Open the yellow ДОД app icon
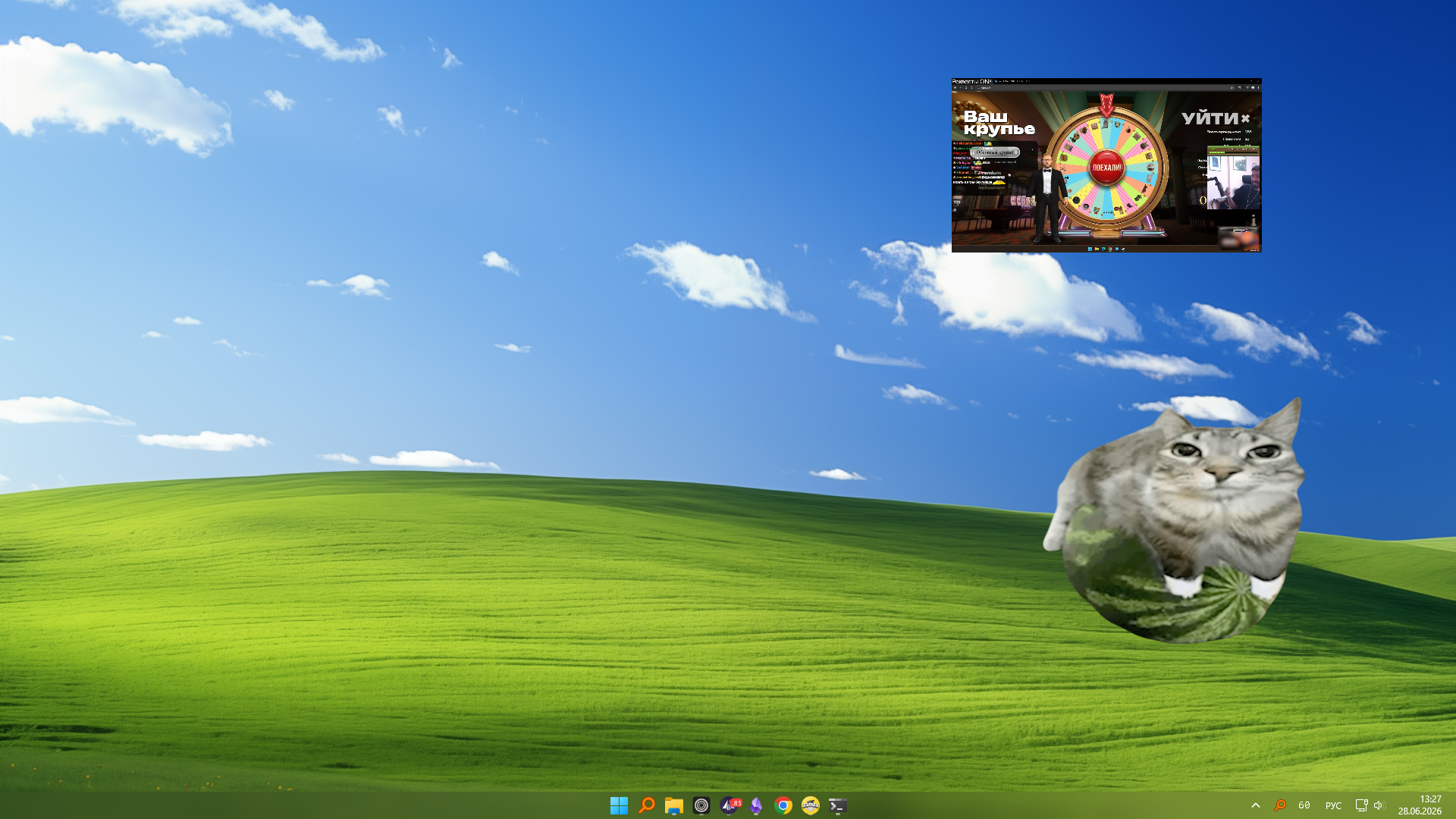1456x819 pixels. tap(811, 805)
